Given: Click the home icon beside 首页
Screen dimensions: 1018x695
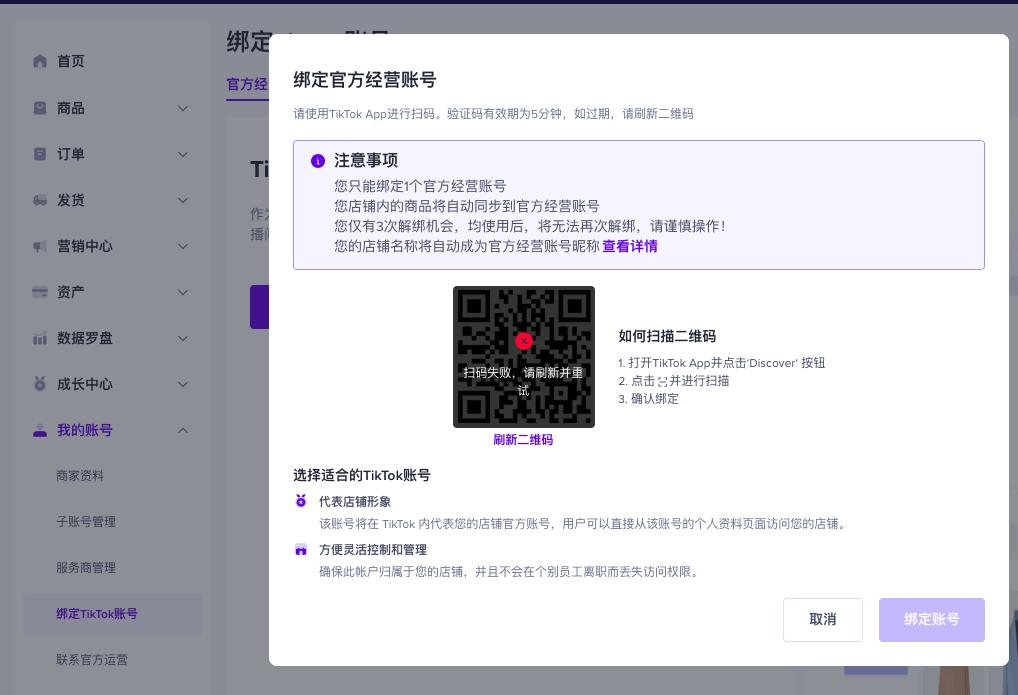Looking at the screenshot, I should click(40, 61).
